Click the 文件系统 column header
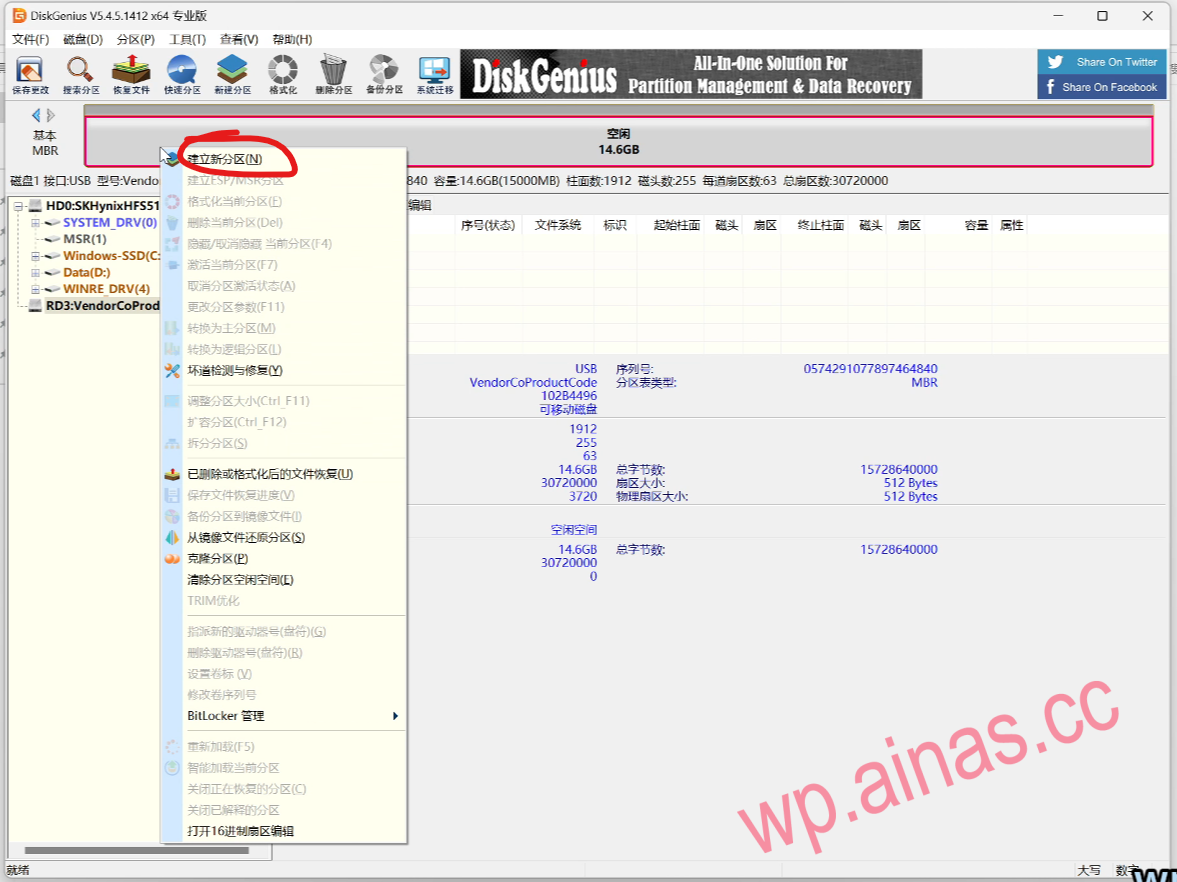Screen dimensions: 1177x882 point(558,225)
